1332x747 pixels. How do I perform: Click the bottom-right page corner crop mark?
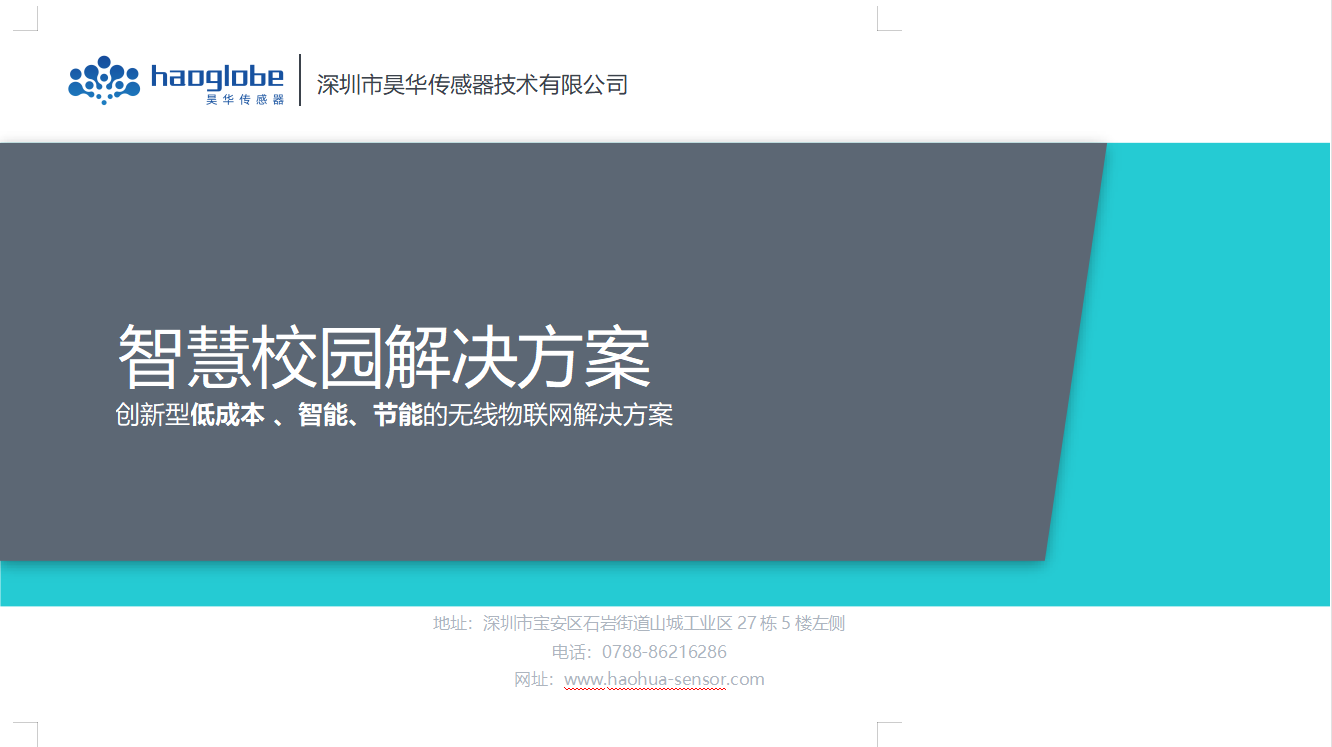click(x=888, y=733)
